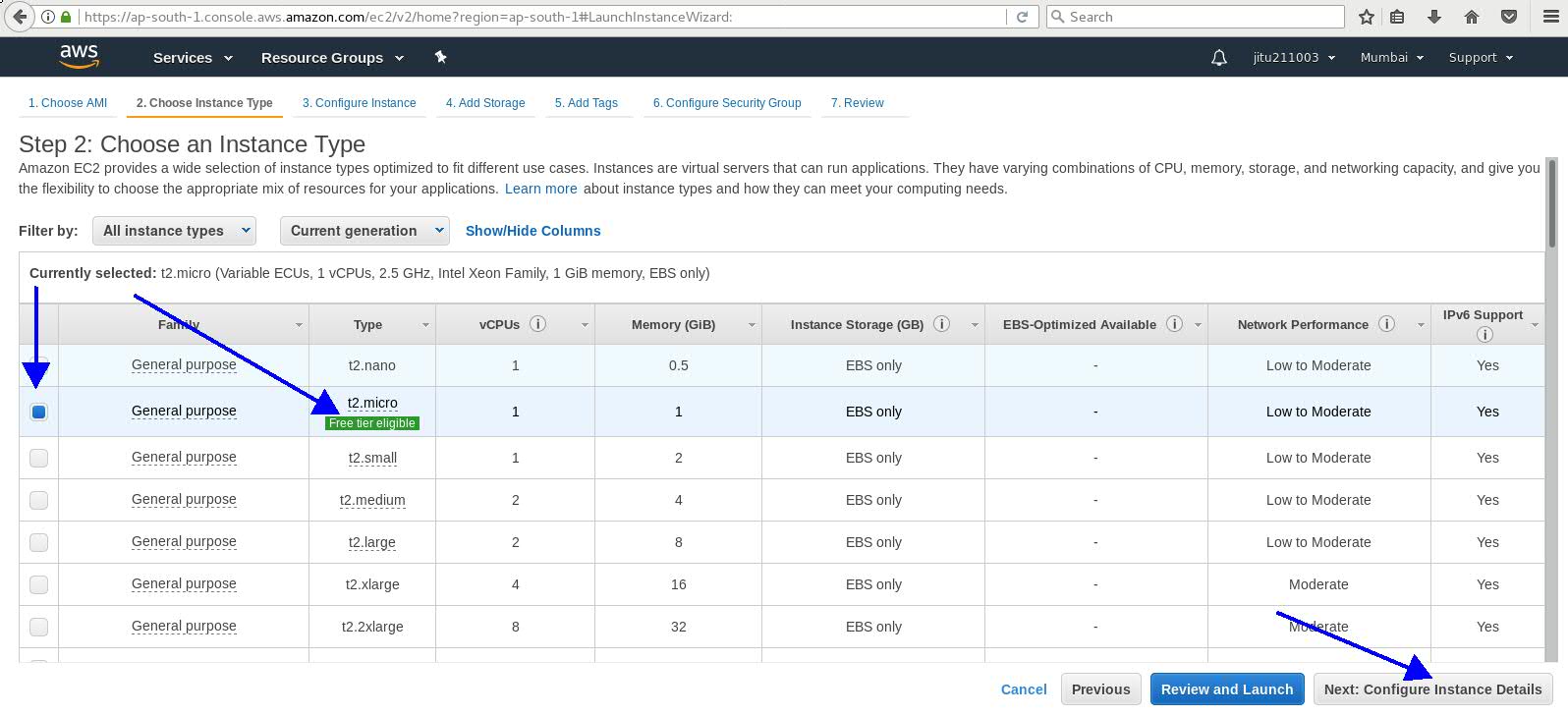The width and height of the screenshot is (1568, 716).
Task: Open the notifications bell icon
Action: (1219, 58)
